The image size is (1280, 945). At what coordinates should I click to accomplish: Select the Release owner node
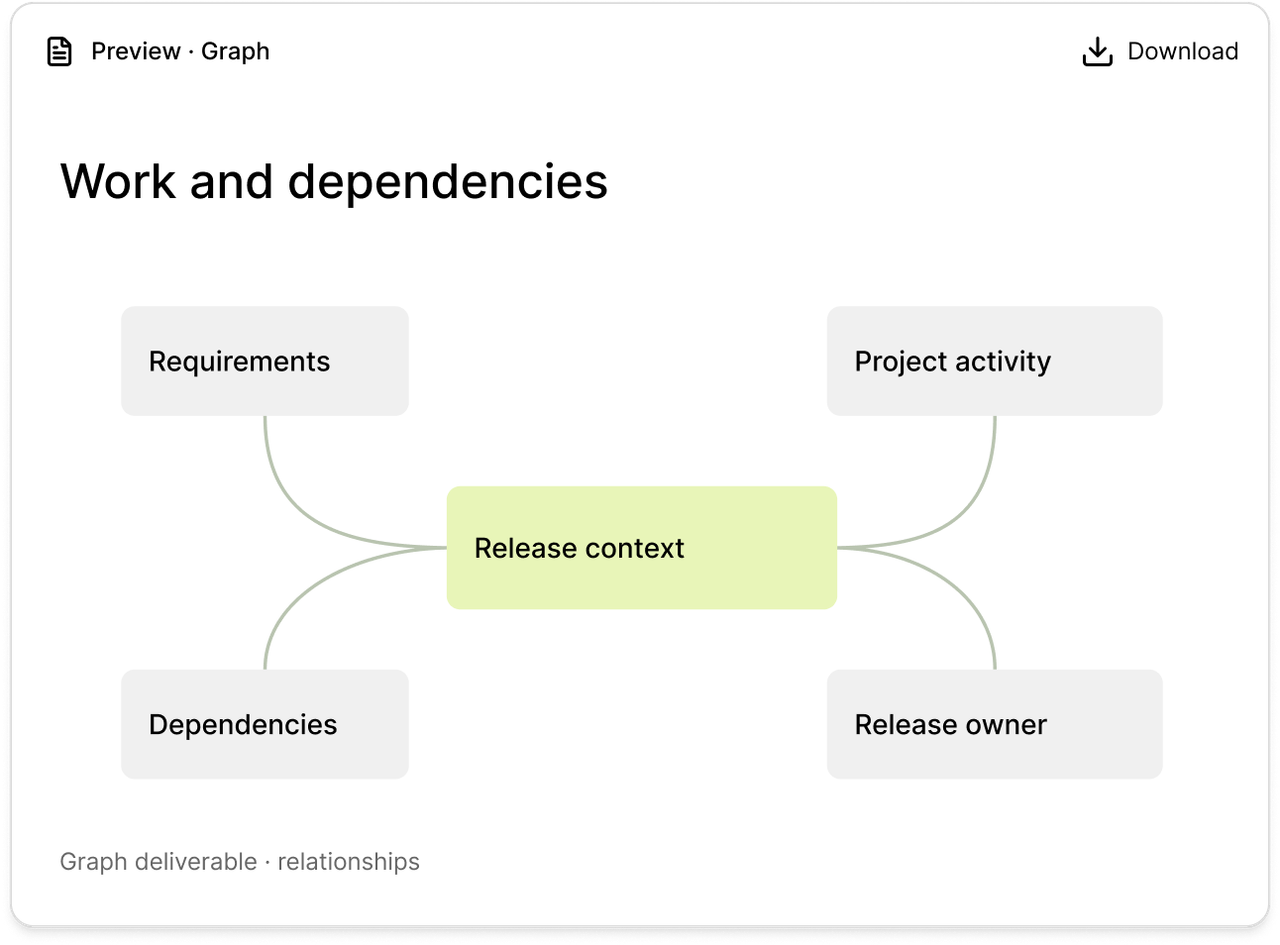[995, 724]
